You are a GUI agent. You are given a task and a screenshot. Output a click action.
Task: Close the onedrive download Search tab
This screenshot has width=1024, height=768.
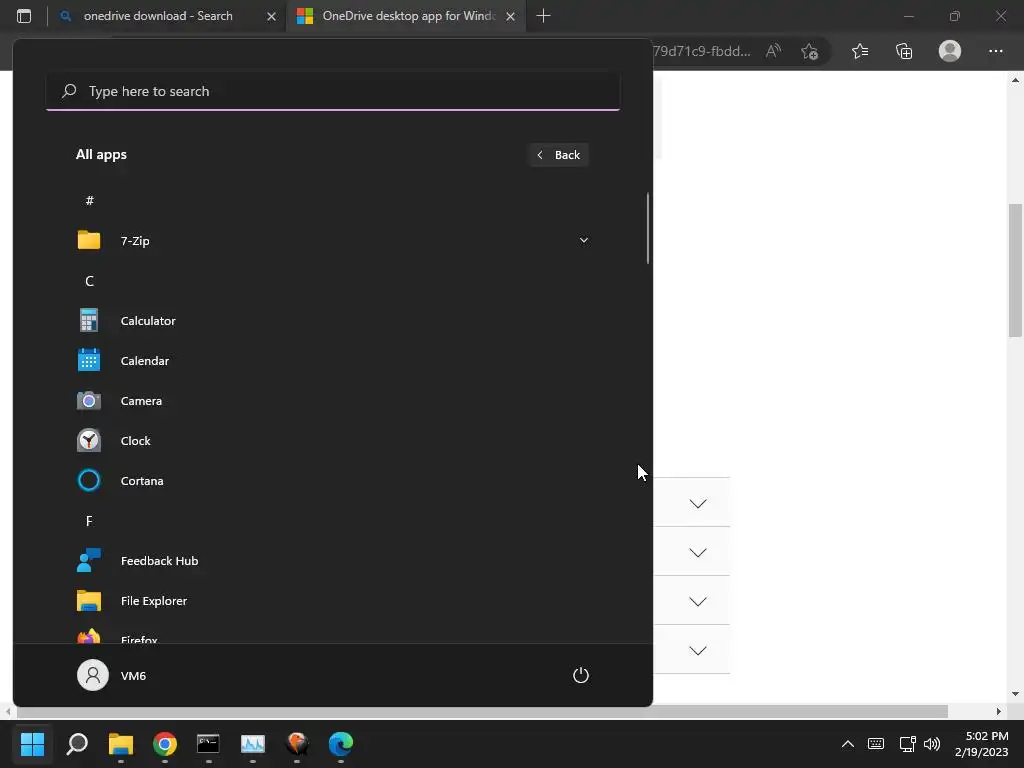tap(271, 16)
